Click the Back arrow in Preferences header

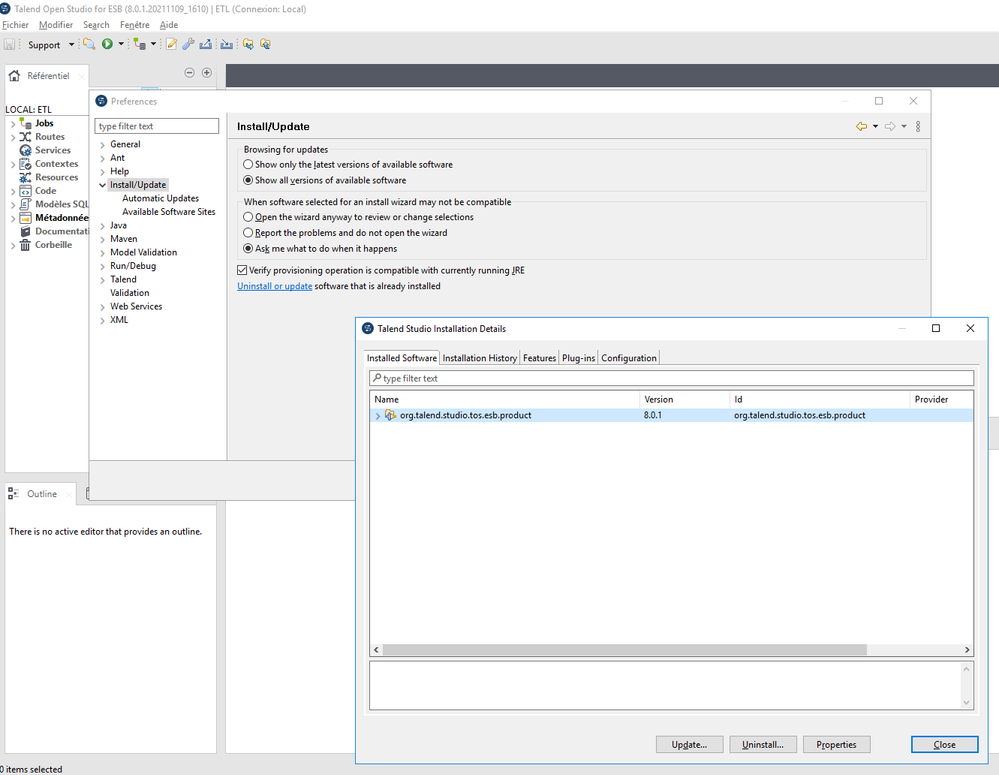tap(861, 126)
